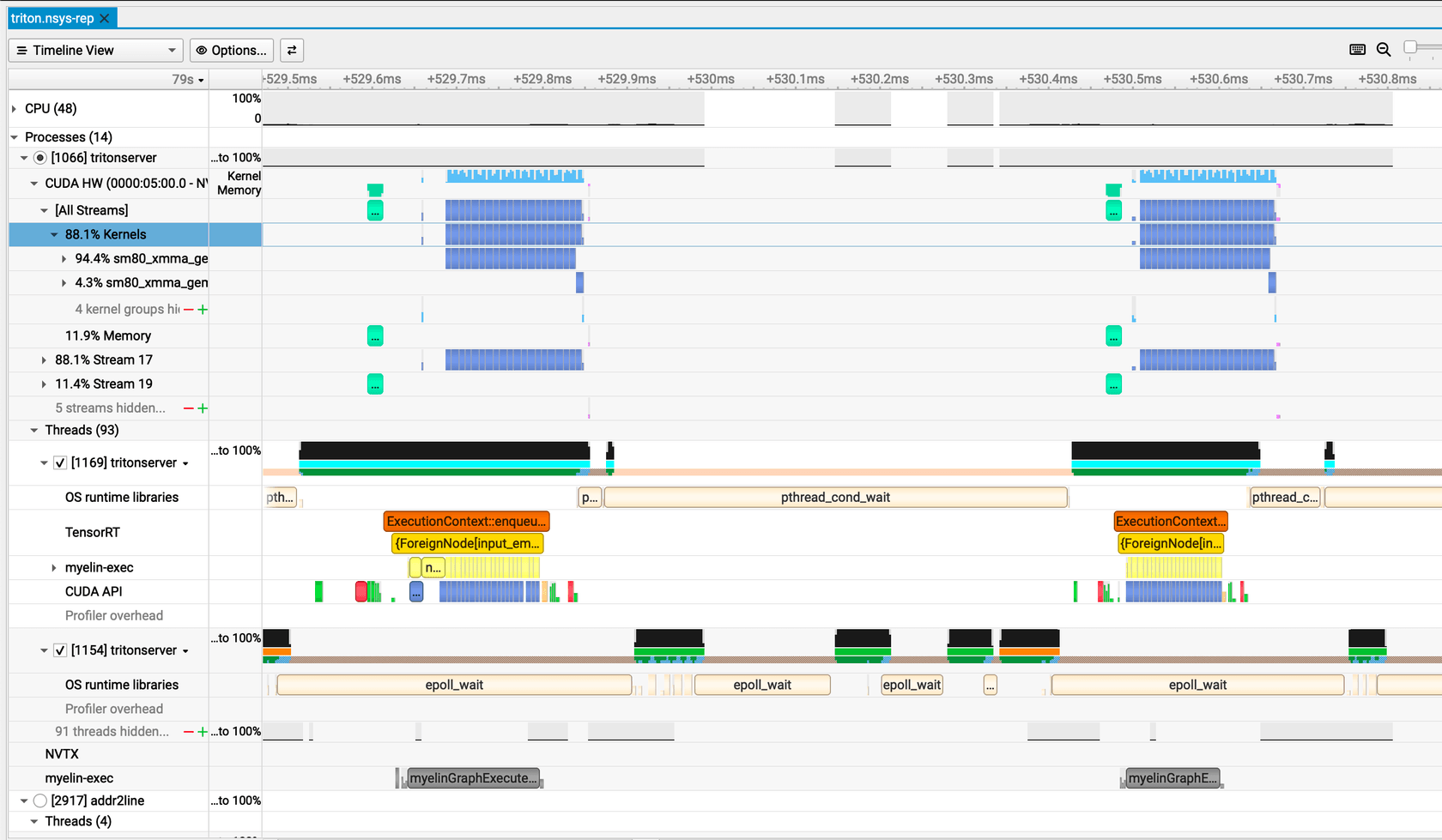
Task: Uncheck the [1169] tritonserver thread checkbox
Action: point(59,462)
